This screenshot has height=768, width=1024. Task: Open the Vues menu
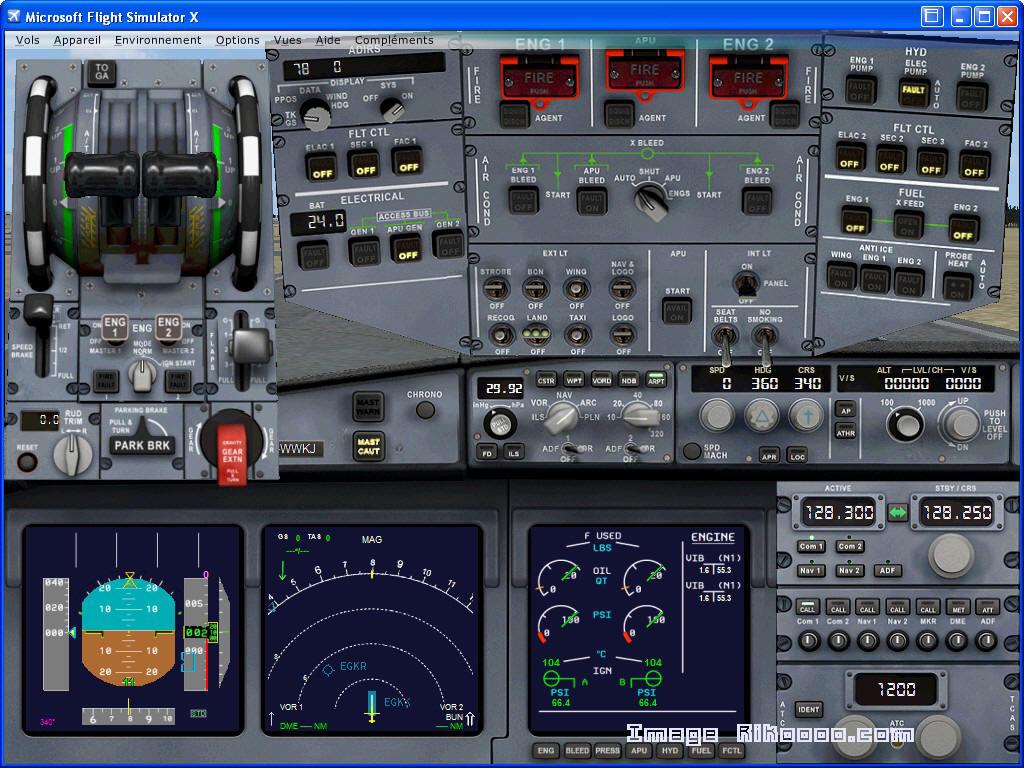[287, 40]
